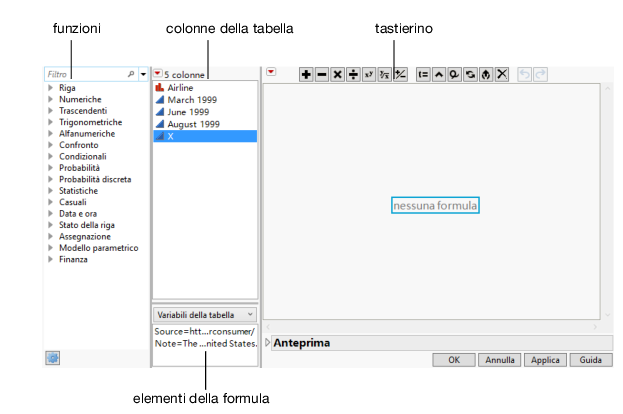
Task: Click the delete expression X keypad button
Action: (x=502, y=74)
